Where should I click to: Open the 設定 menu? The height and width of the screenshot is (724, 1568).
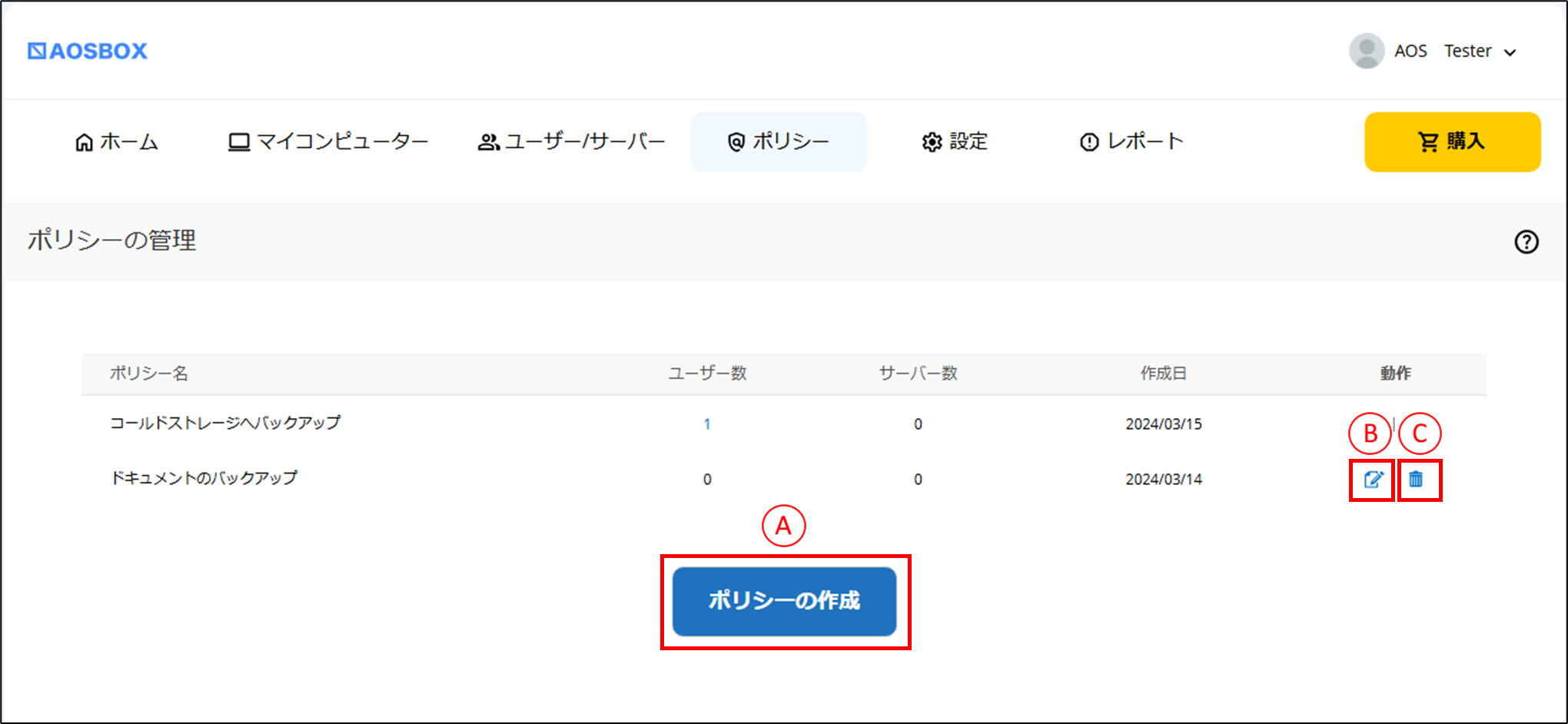955,141
